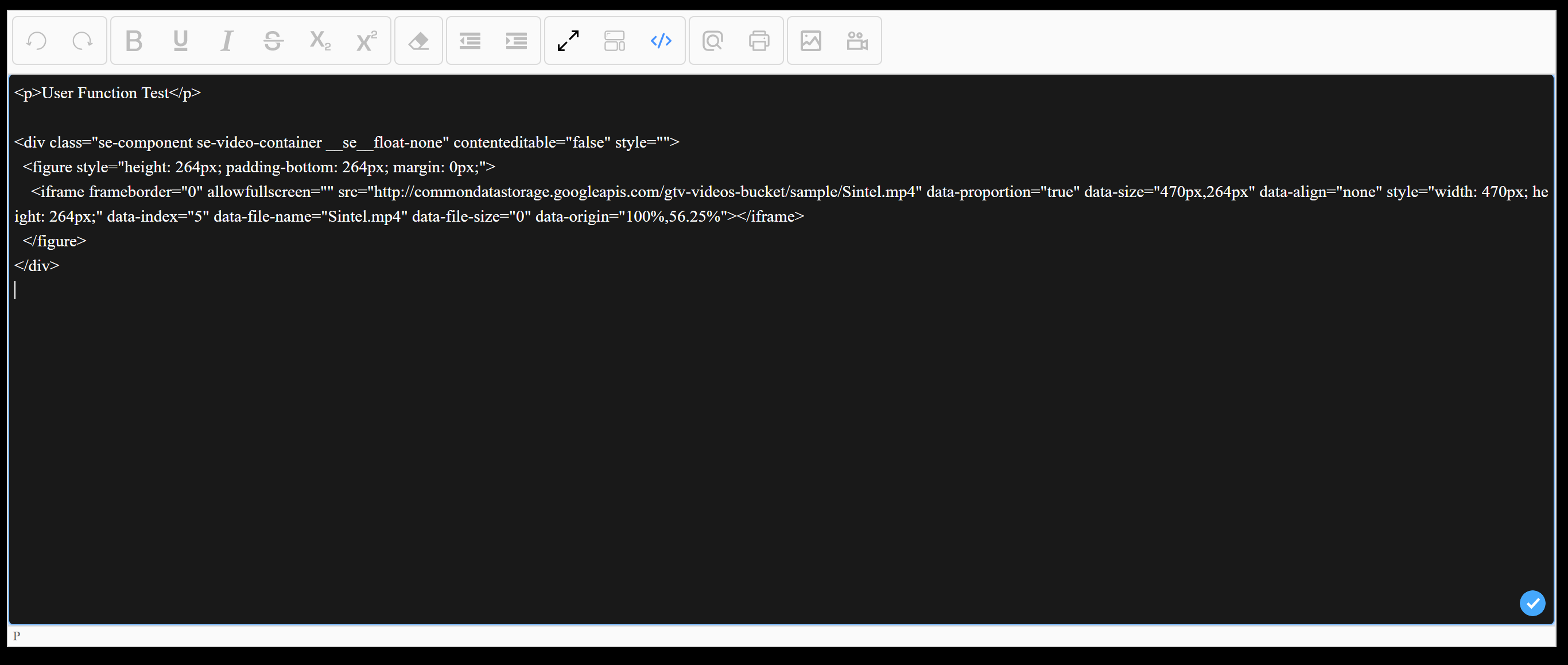Disable Code View mode
Screen dimensions: 1568x665
coord(661,40)
